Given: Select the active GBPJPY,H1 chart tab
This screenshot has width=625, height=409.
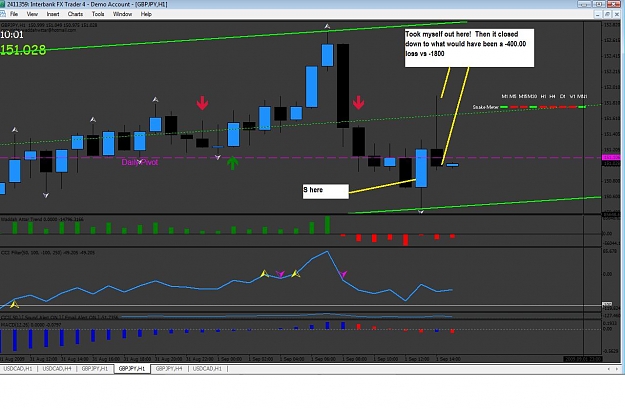Looking at the screenshot, I should click(132, 369).
